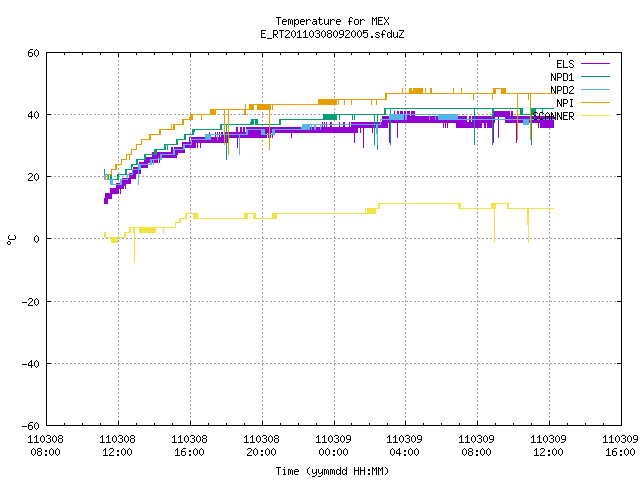Click the x-axis label 110309 12:00

(548, 446)
